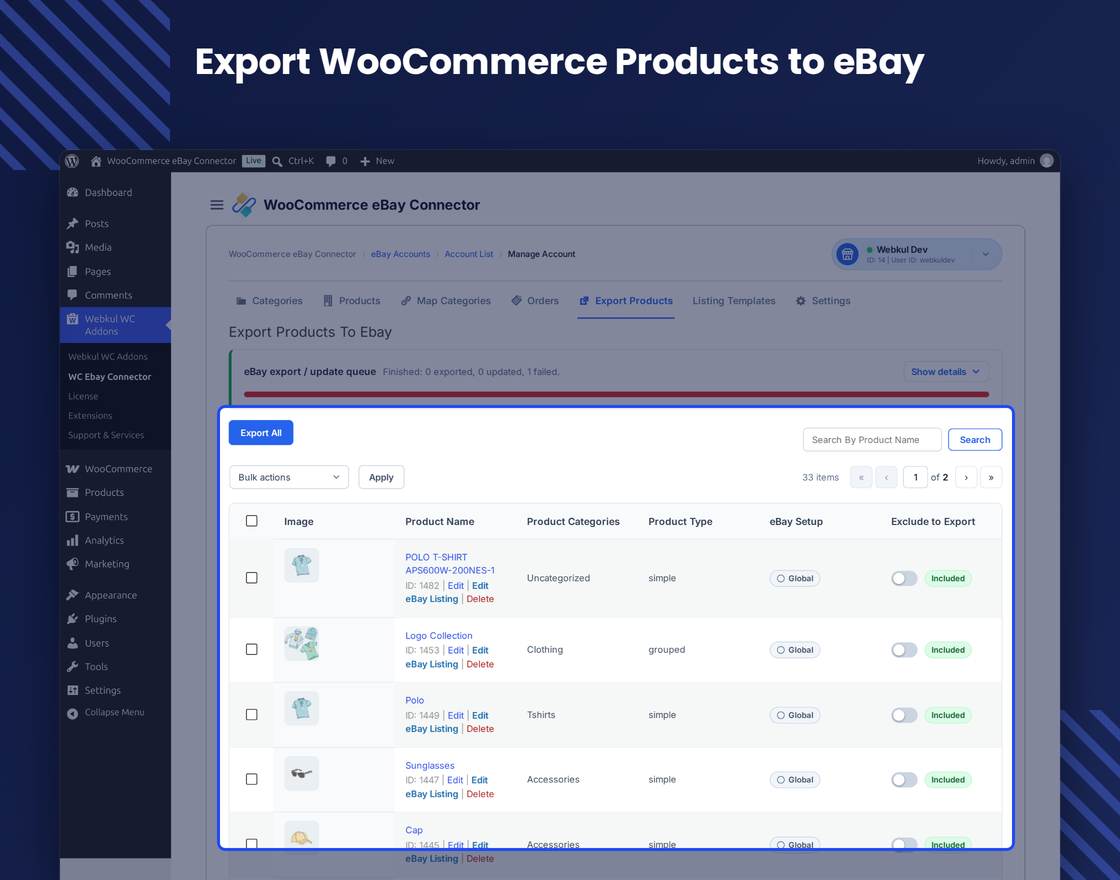Expand Show details of export queue
Image resolution: width=1120 pixels, height=880 pixels.
click(x=946, y=371)
